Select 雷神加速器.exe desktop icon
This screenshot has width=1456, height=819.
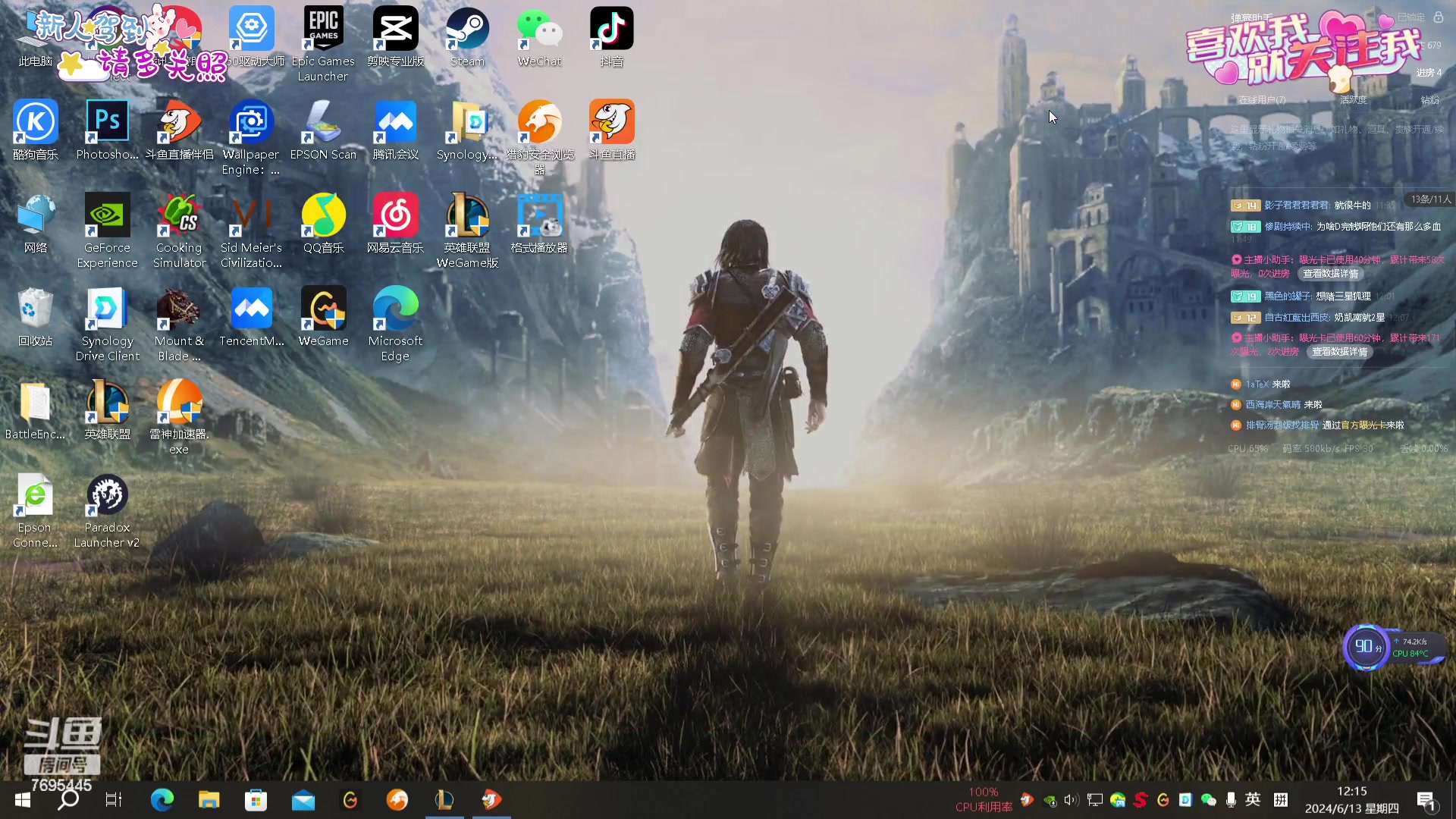(179, 418)
